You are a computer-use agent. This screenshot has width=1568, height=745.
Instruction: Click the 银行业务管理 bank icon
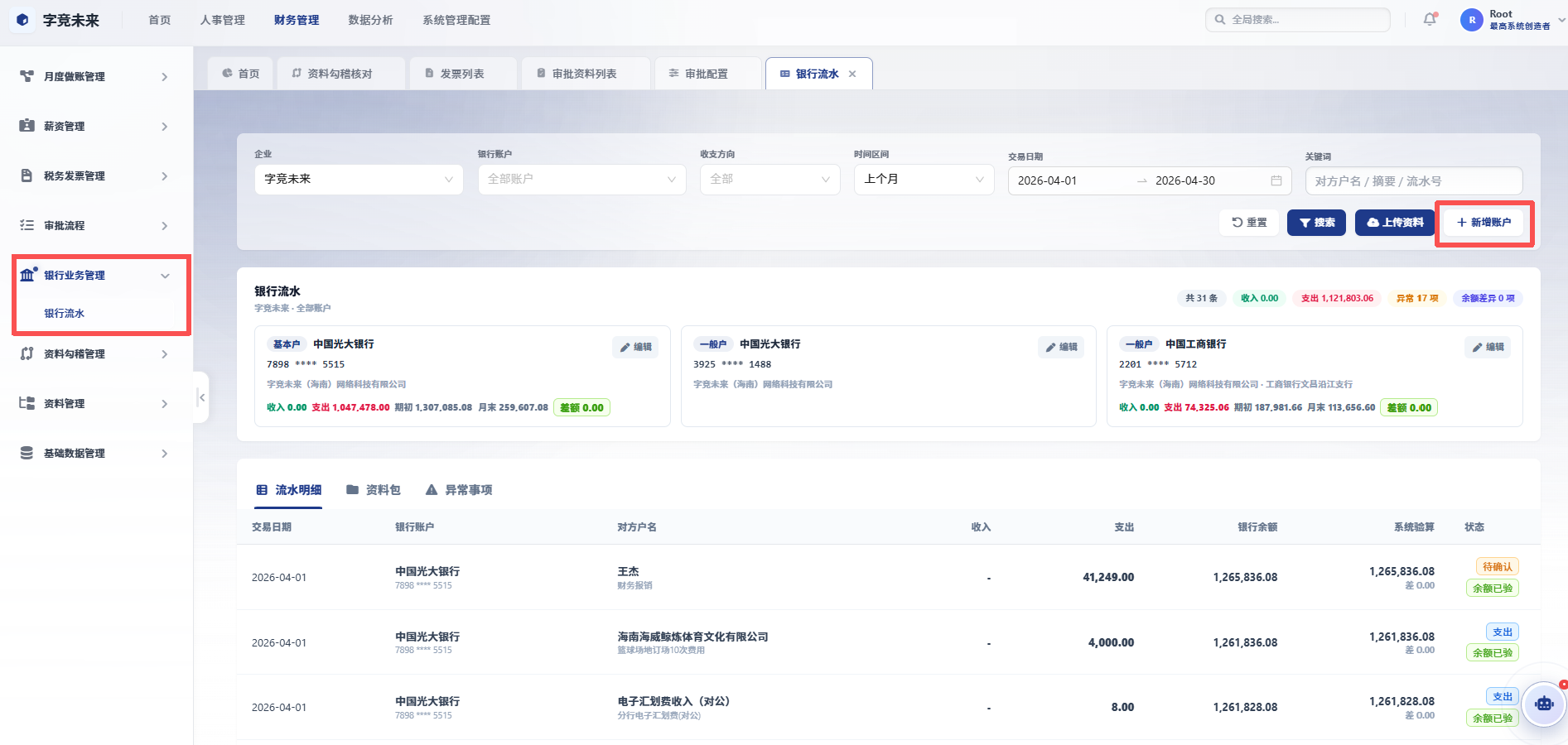click(27, 275)
